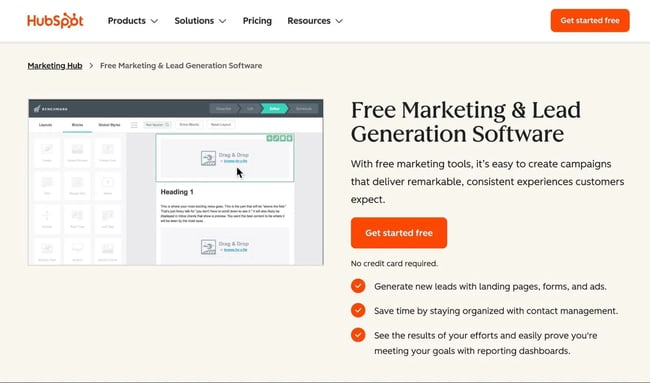This screenshot has width=650, height=383.
Task: Click checkmark icon beside Generate new leads
Action: point(358,286)
